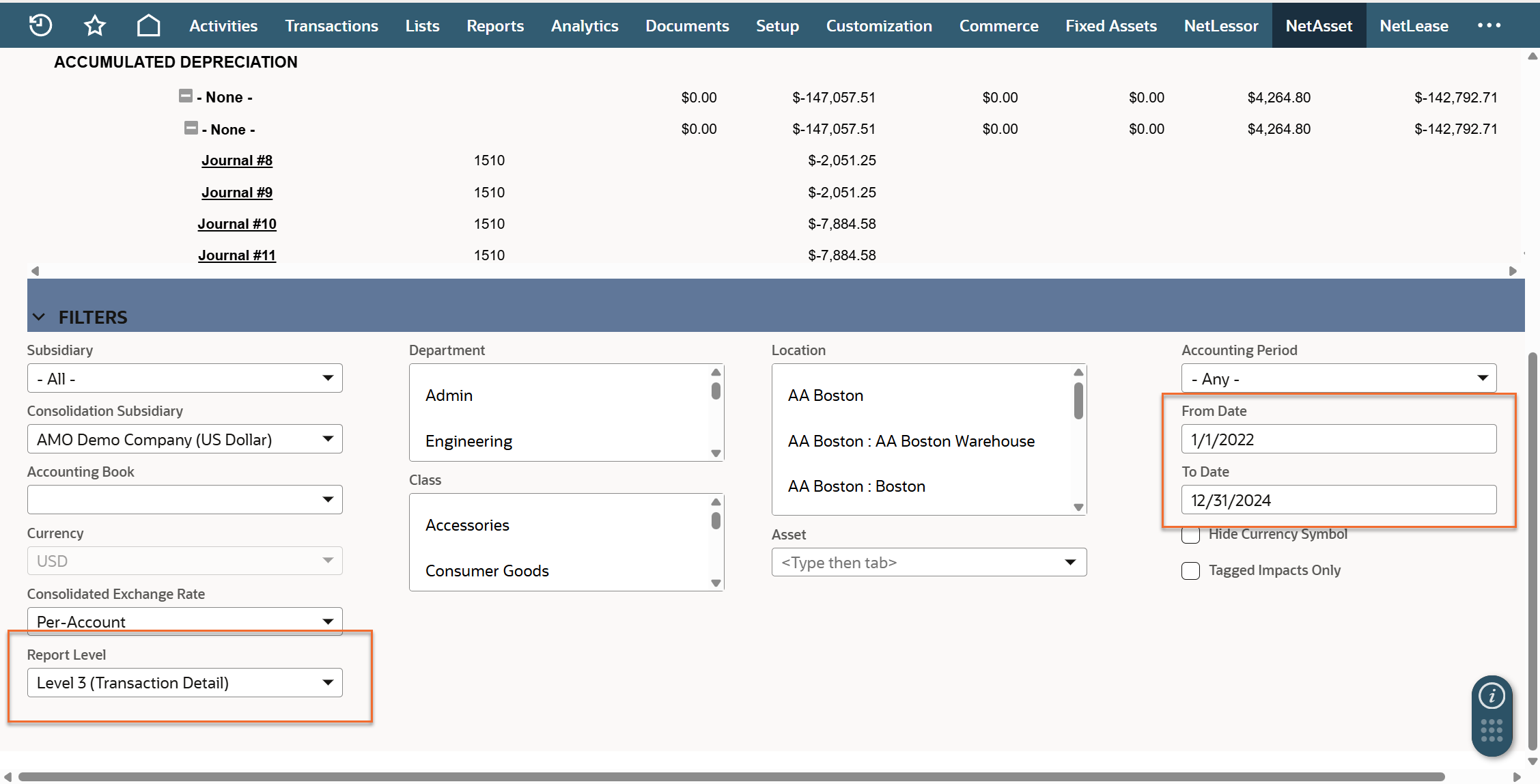The width and height of the screenshot is (1540, 784).
Task: Go to Home via house icon
Action: tap(148, 25)
